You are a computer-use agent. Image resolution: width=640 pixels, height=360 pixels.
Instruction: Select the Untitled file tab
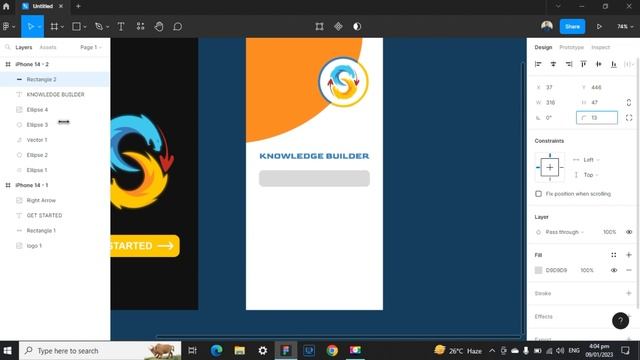42,6
